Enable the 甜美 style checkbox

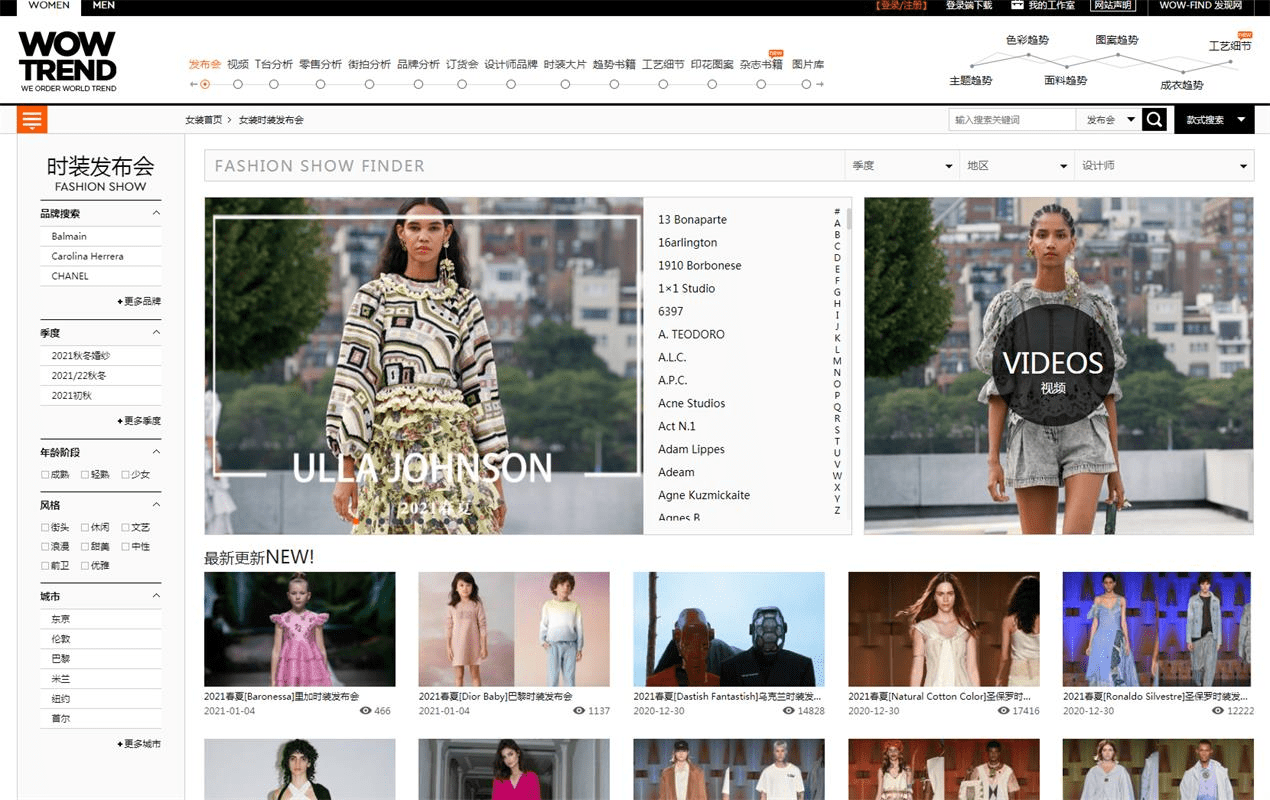(85, 547)
